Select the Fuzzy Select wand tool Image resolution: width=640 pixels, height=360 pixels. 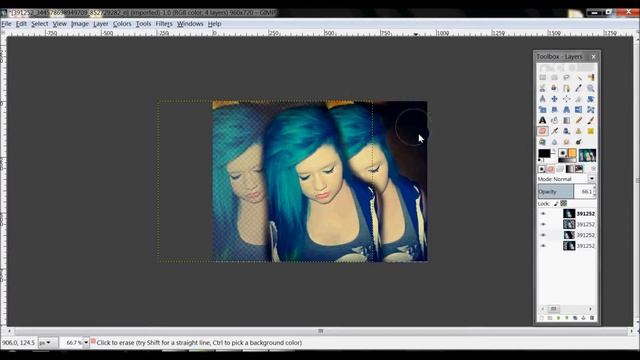point(578,77)
